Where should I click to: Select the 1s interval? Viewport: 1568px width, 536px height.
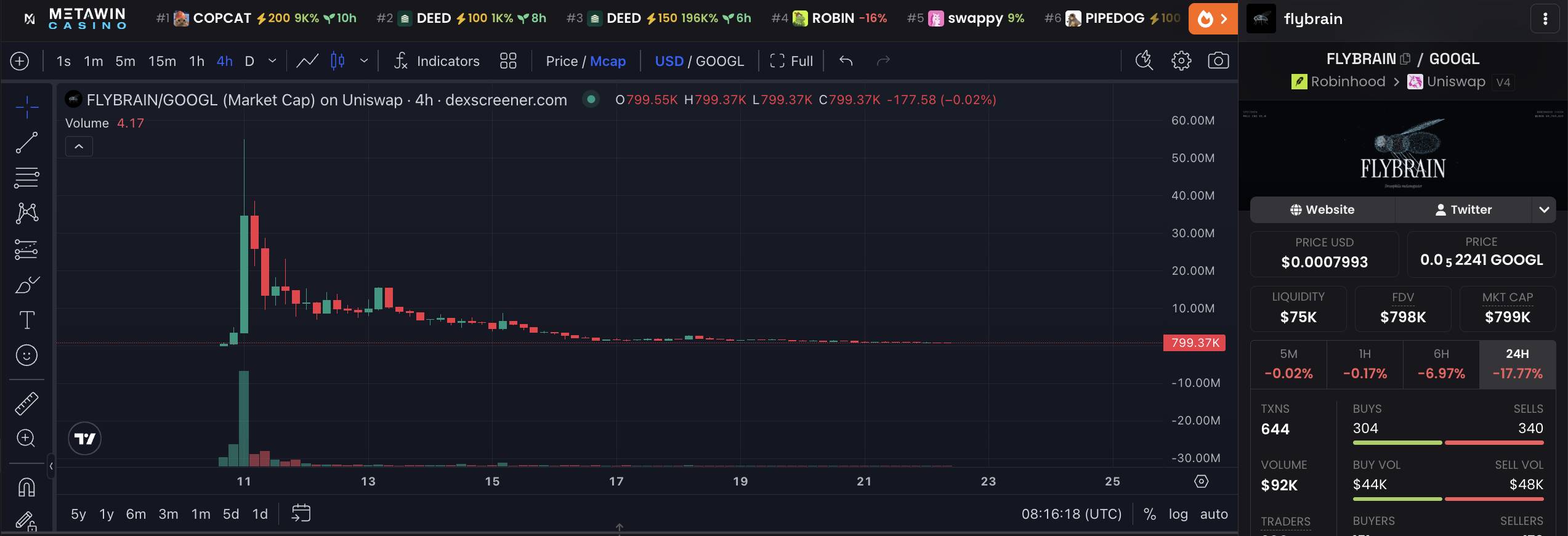click(x=63, y=61)
